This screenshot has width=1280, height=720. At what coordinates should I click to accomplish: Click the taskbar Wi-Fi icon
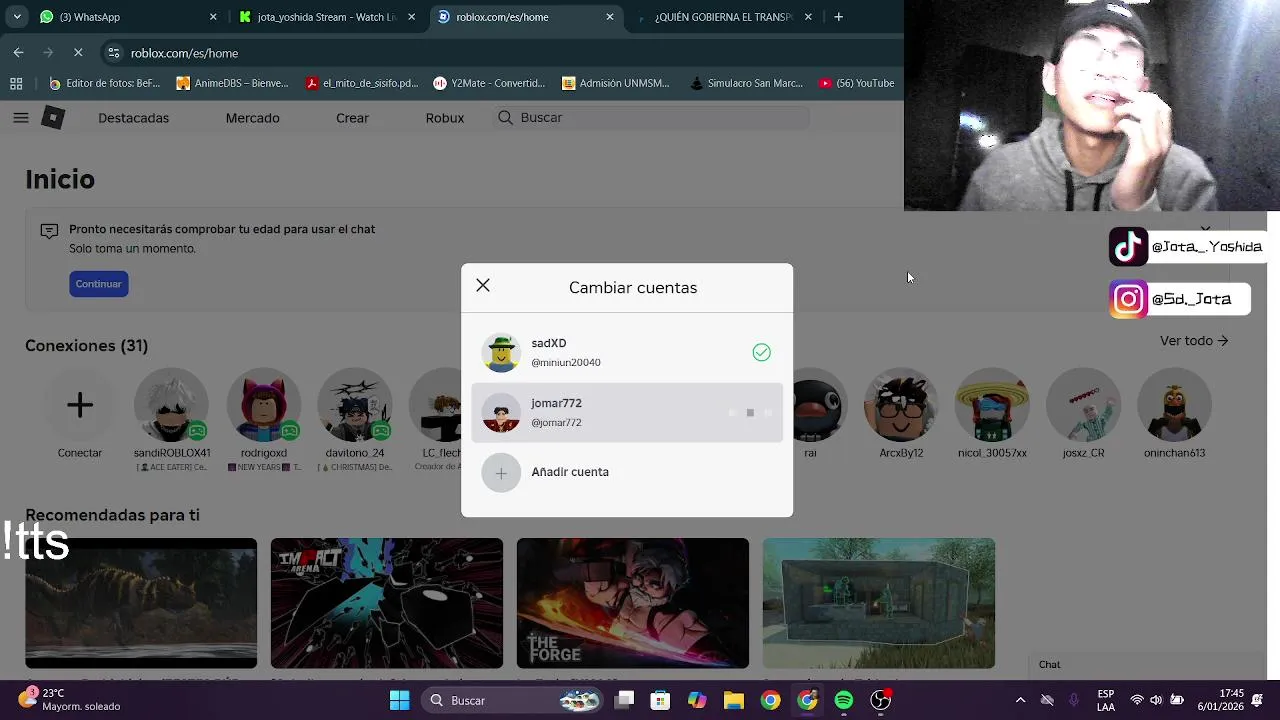click(1136, 700)
